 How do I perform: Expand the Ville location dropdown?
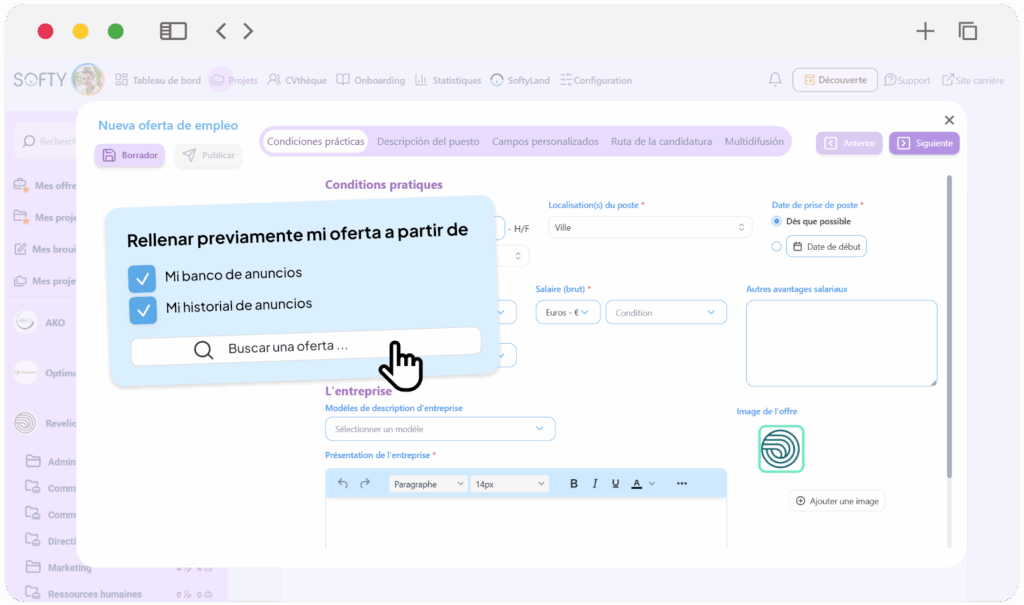click(650, 227)
